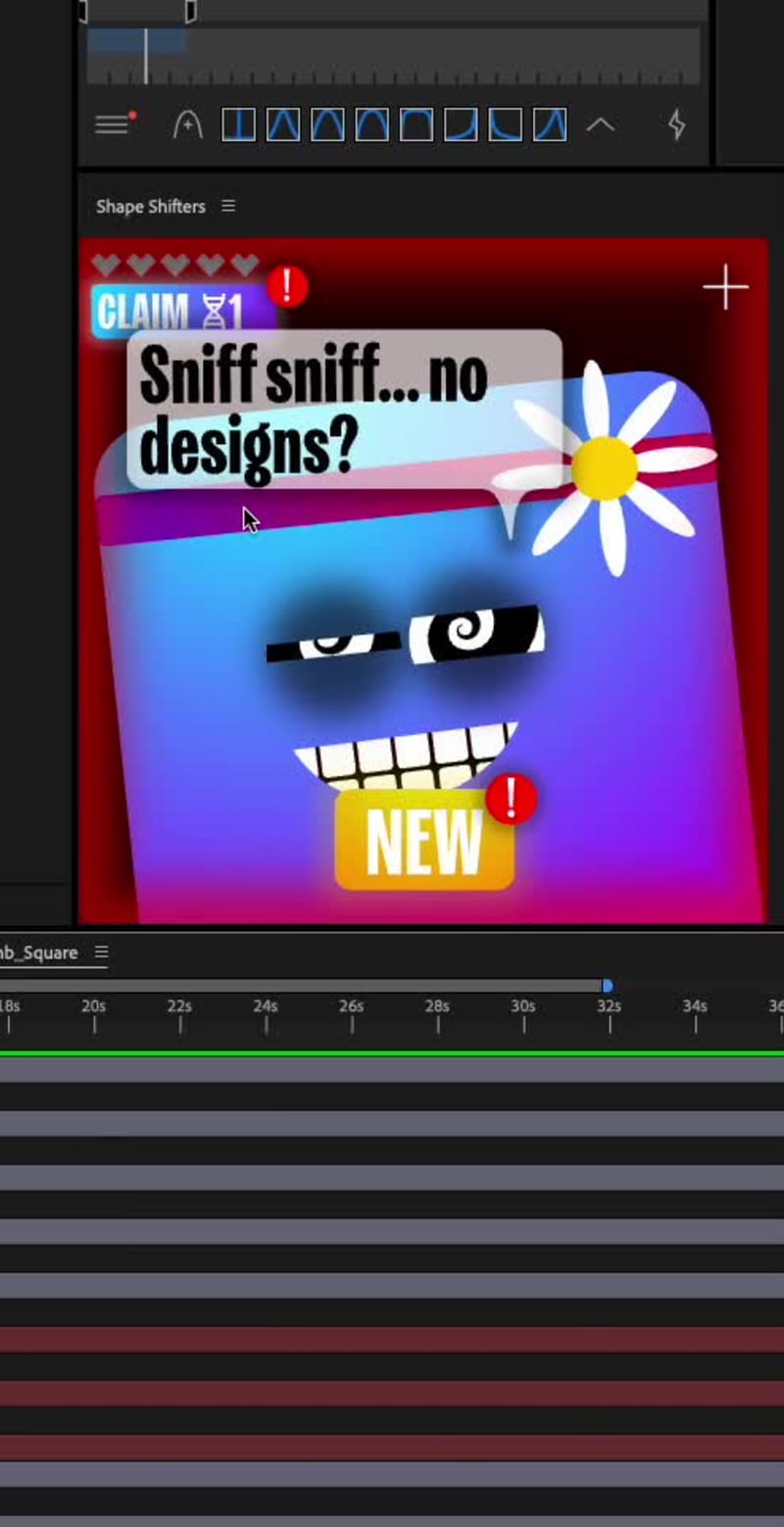Apply the ease-out curve preset
The image size is (784, 1527).
click(x=503, y=124)
